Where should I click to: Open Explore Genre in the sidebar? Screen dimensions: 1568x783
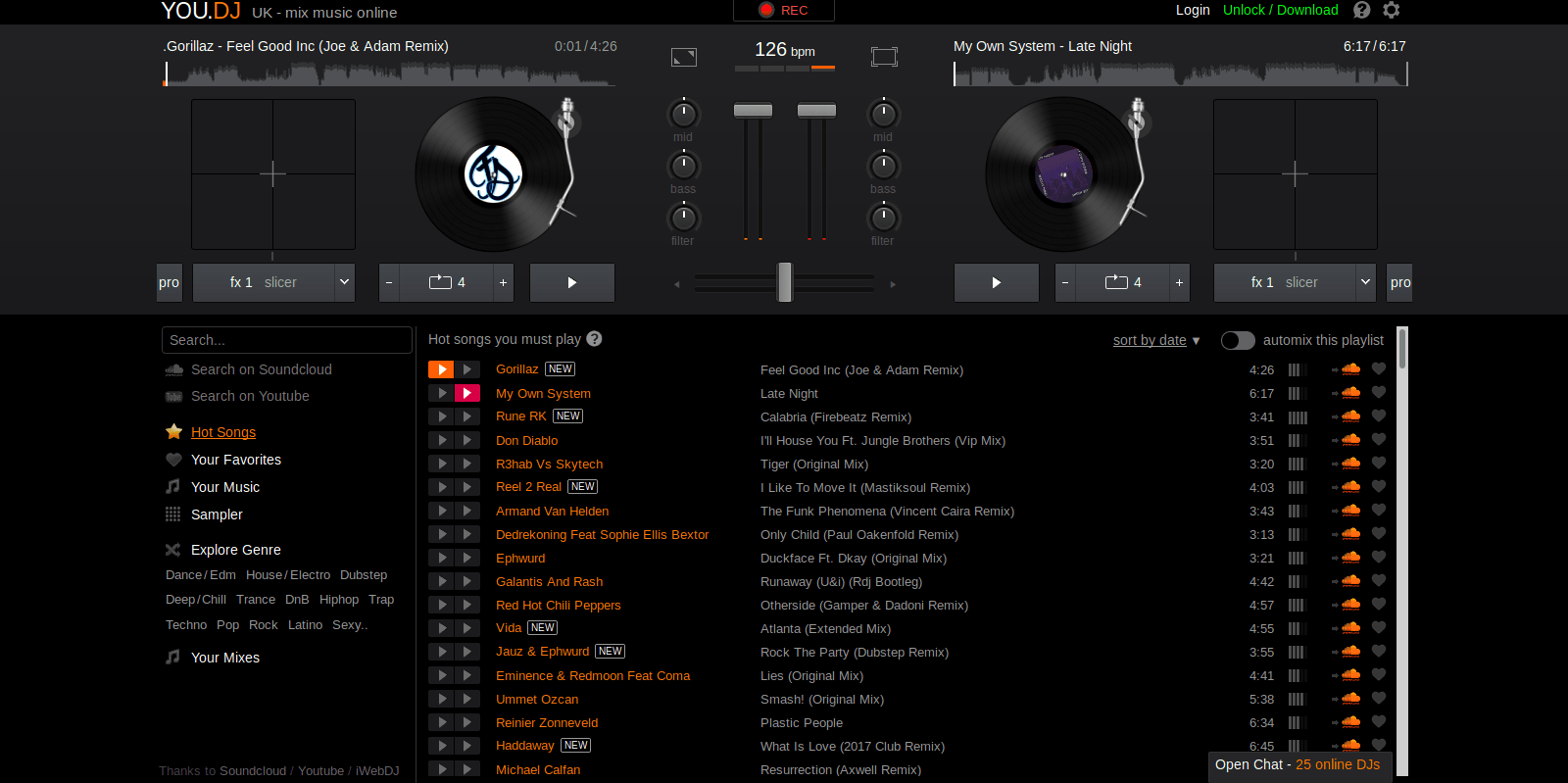click(236, 550)
